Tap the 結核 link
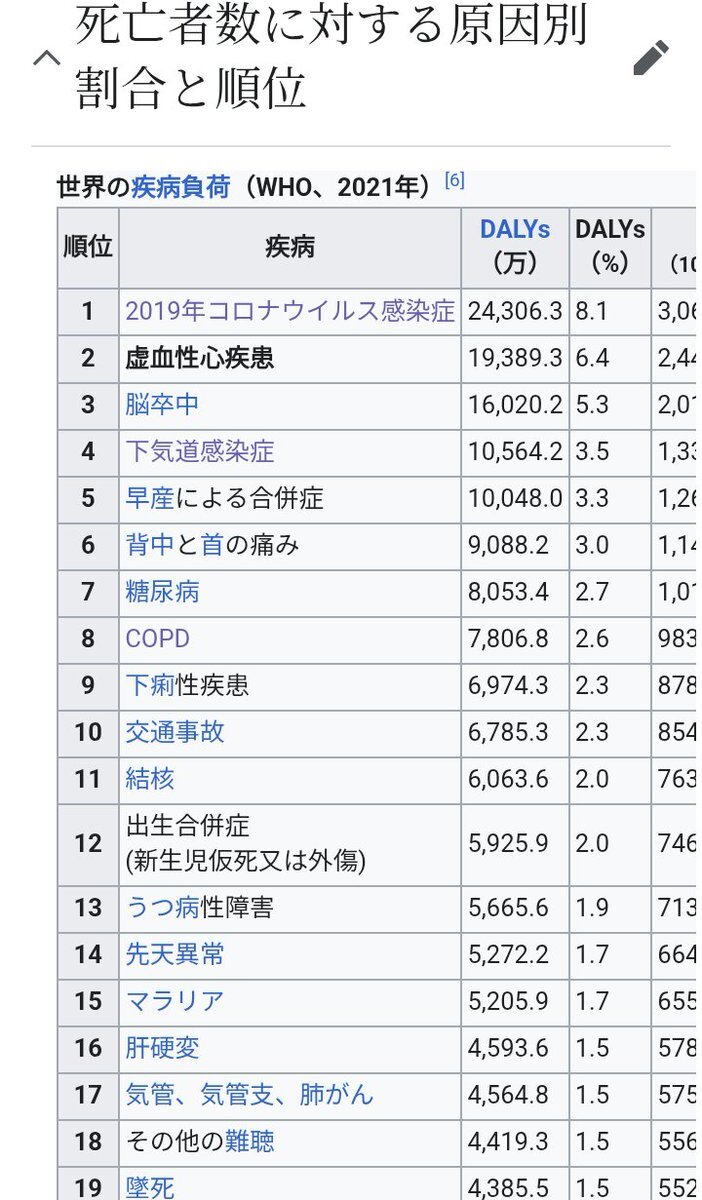702x1200 pixels. click(150, 778)
